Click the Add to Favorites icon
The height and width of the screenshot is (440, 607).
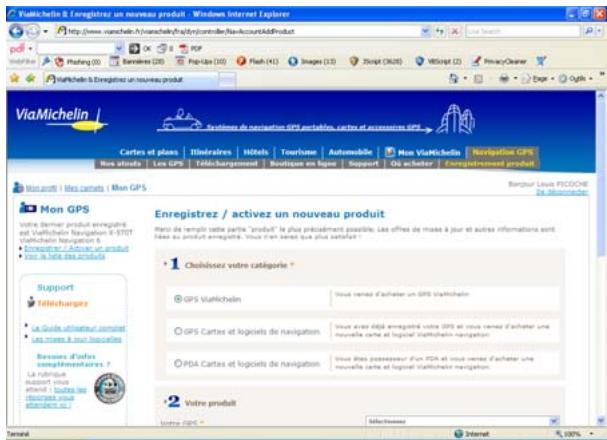pyautogui.click(x=30, y=79)
